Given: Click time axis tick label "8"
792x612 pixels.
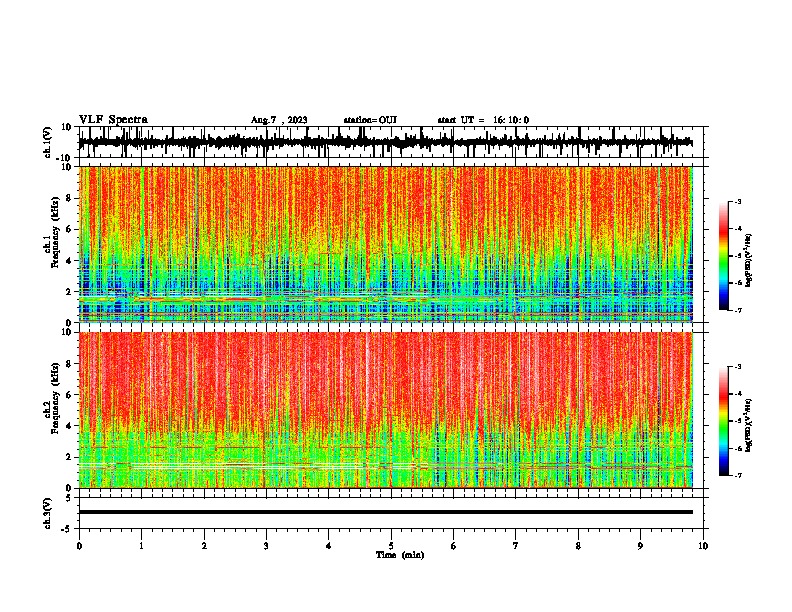Looking at the screenshot, I should click(x=578, y=546).
